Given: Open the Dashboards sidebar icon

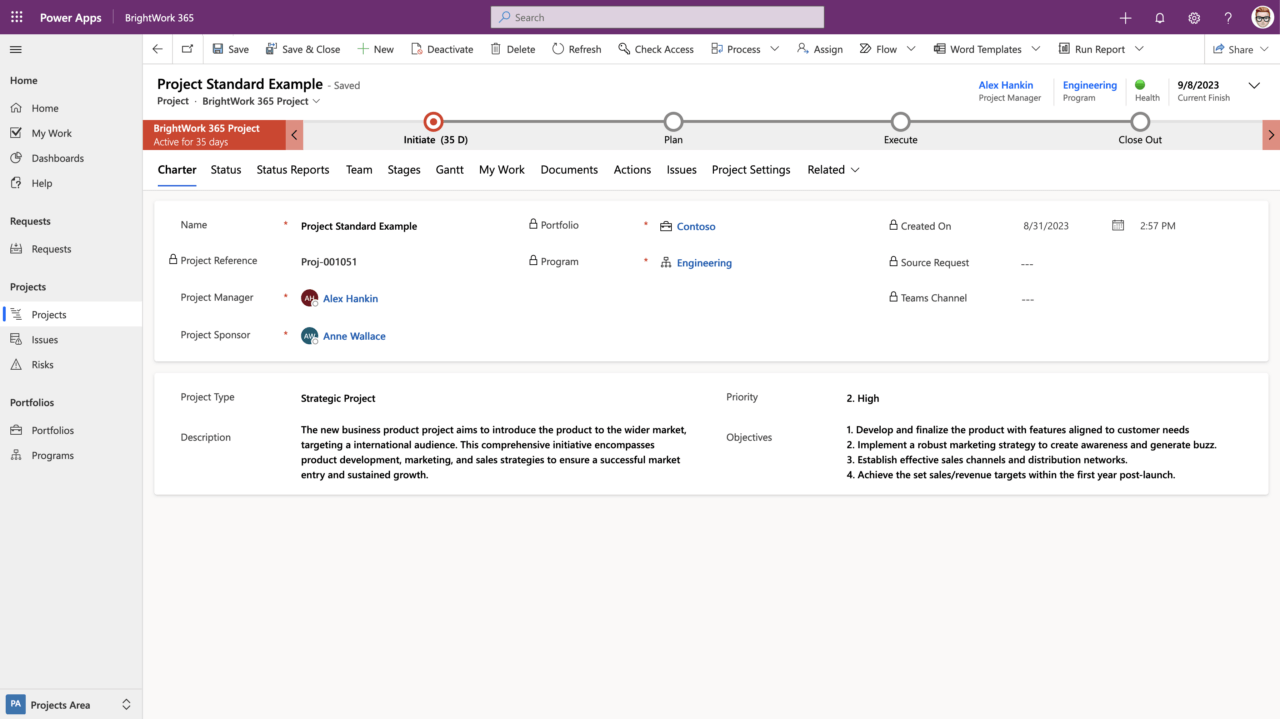Looking at the screenshot, I should pyautogui.click(x=18, y=157).
